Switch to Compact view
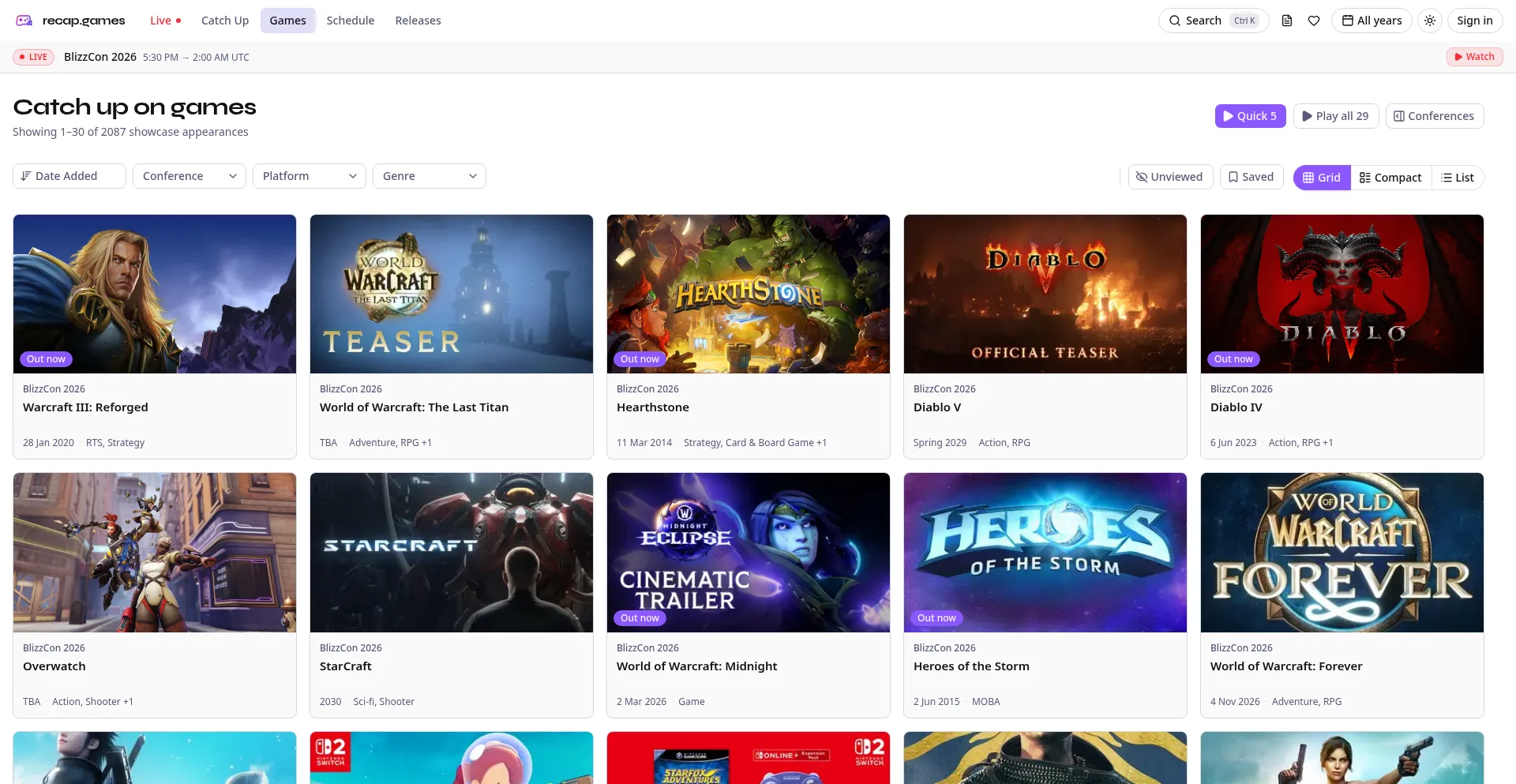The height and width of the screenshot is (784, 1516). tap(1390, 178)
